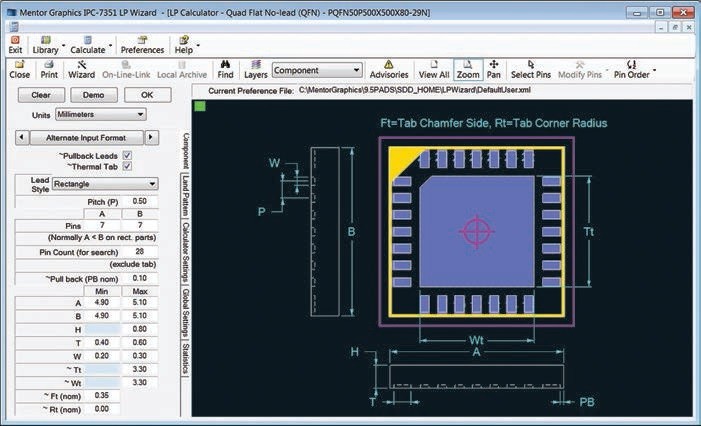Image resolution: width=701 pixels, height=426 pixels.
Task: Show the Advisories warnings
Action: pyautogui.click(x=389, y=70)
